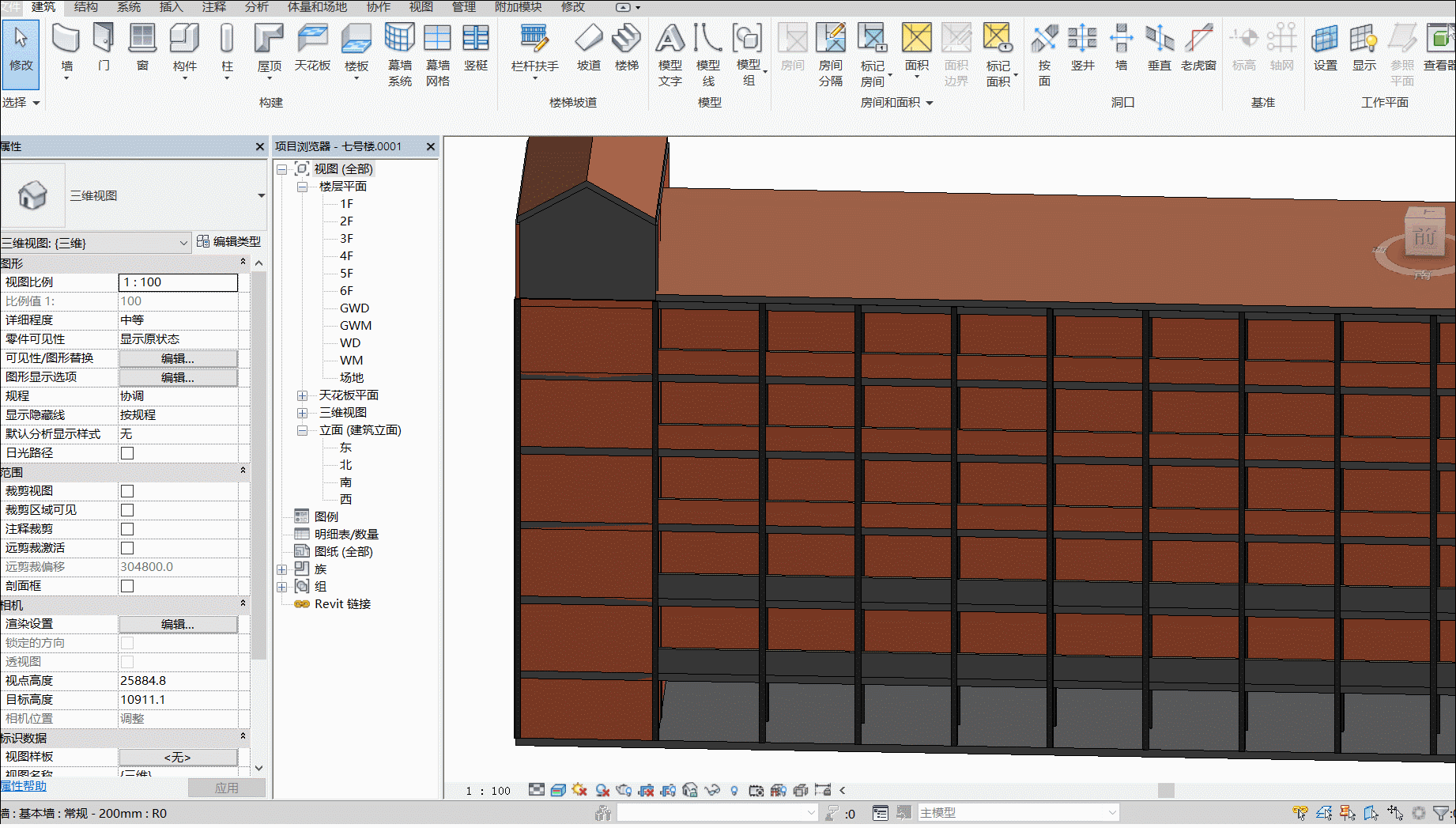Click the View Scale (视图比例) 1:100 field

[x=178, y=282]
